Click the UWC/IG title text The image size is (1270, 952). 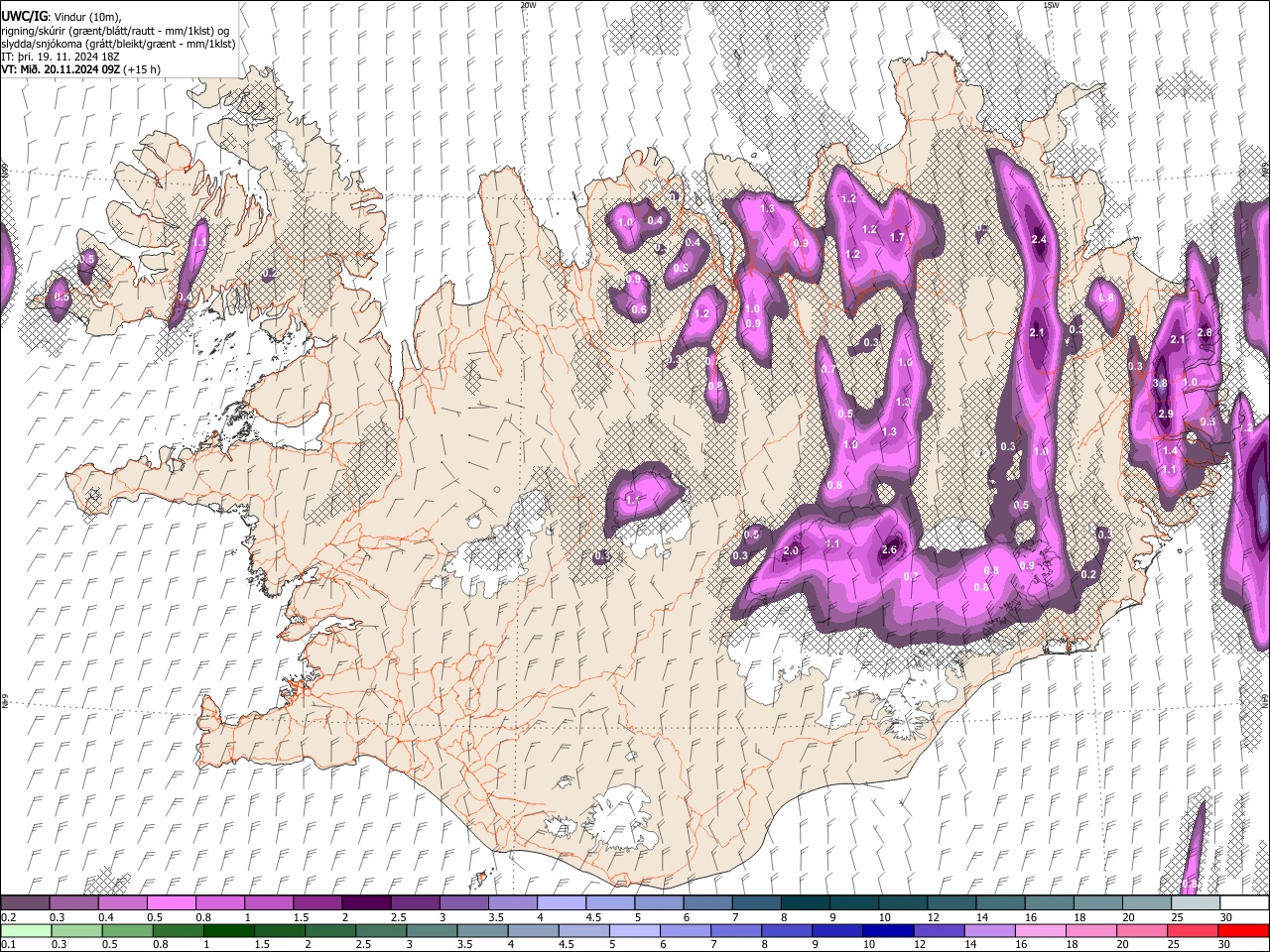point(23,16)
